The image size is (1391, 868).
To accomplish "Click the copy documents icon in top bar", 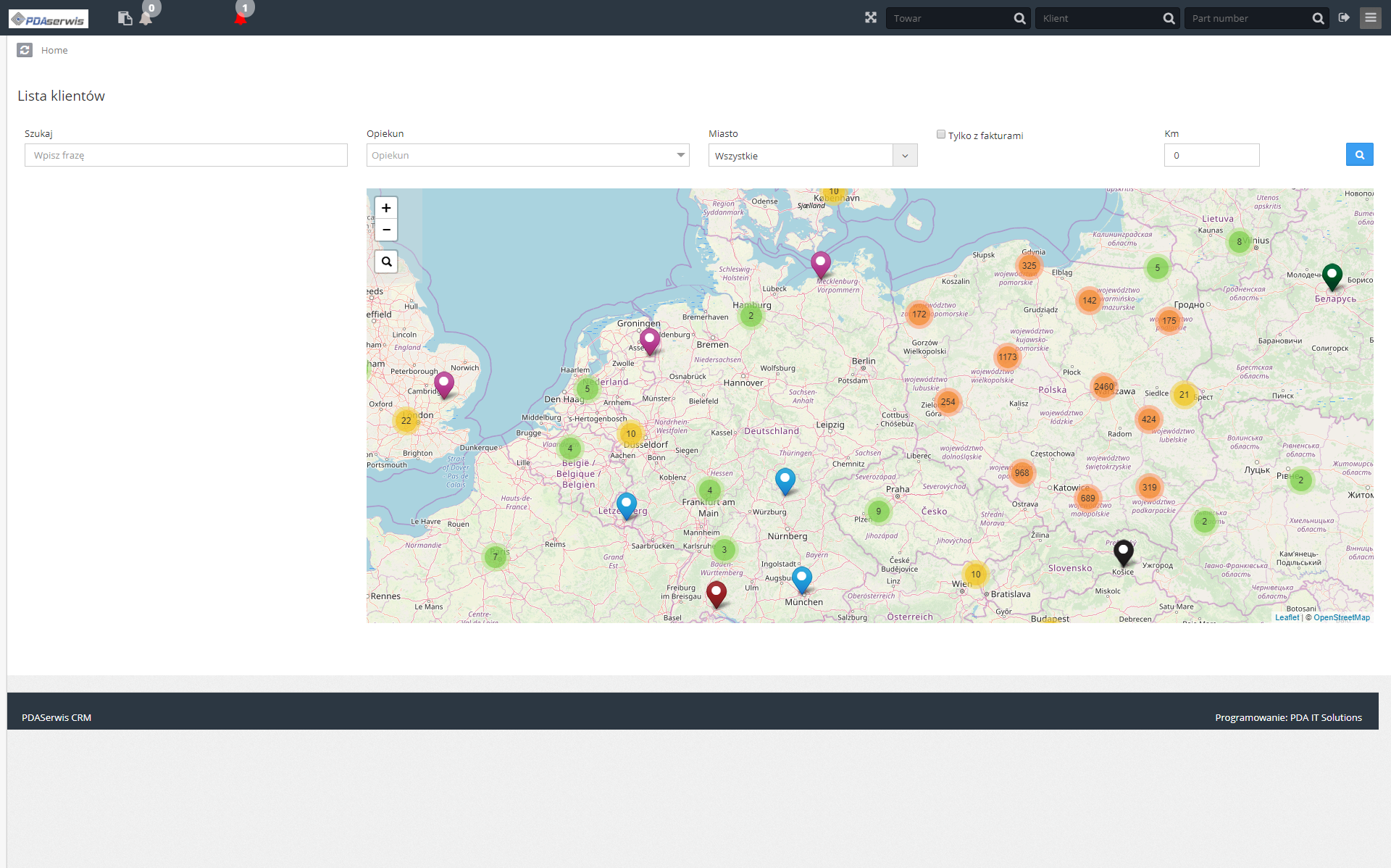I will click(x=125, y=18).
